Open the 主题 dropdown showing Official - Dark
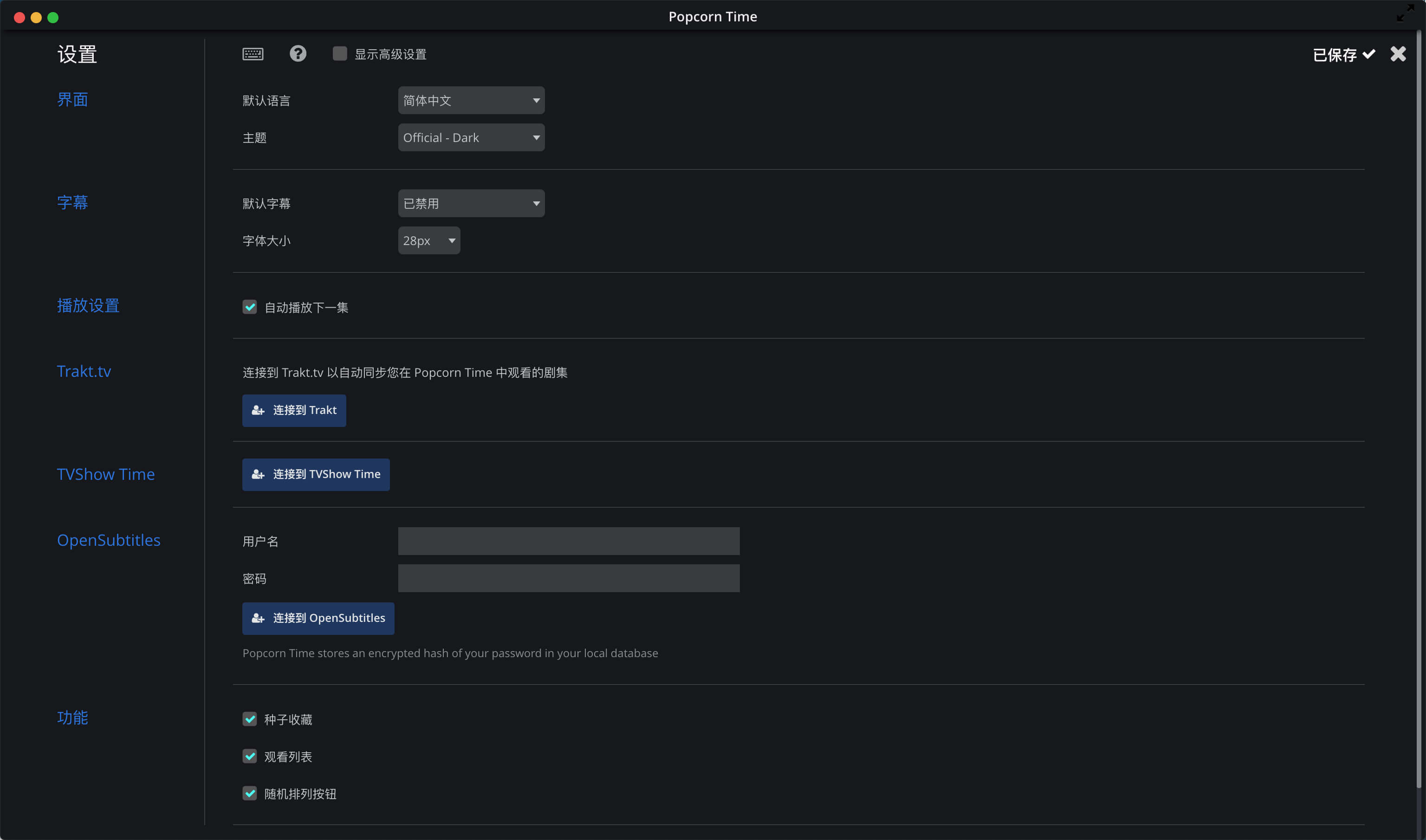1426x840 pixels. pyautogui.click(x=471, y=137)
